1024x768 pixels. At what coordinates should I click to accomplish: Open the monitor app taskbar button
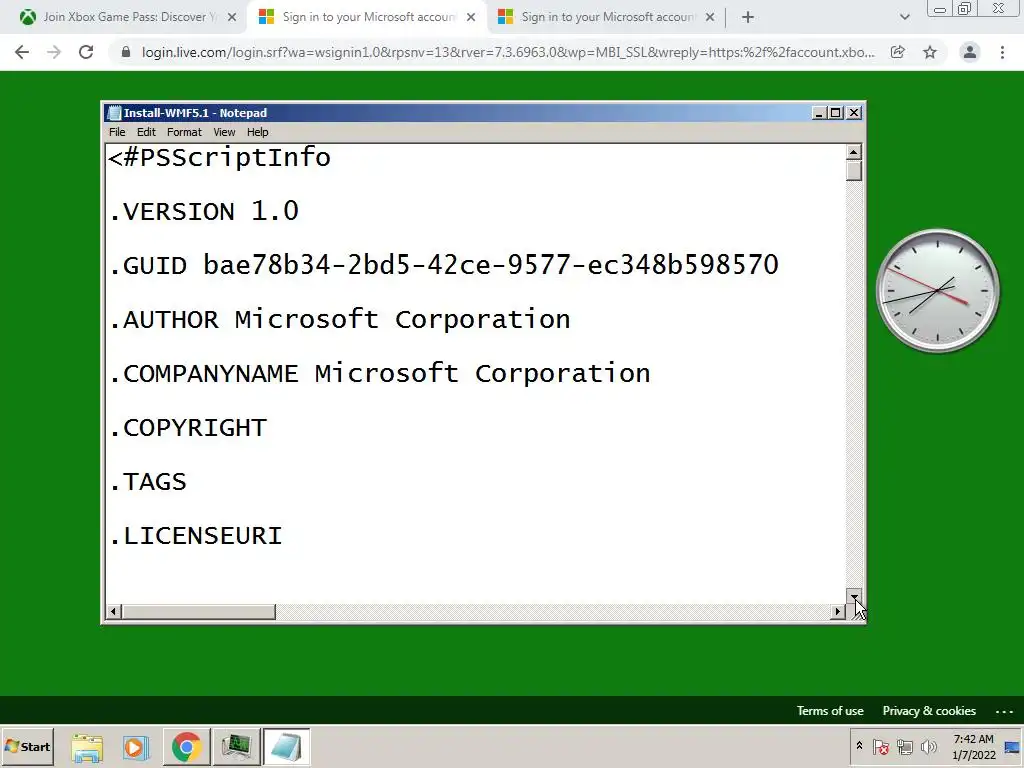pyautogui.click(x=236, y=747)
